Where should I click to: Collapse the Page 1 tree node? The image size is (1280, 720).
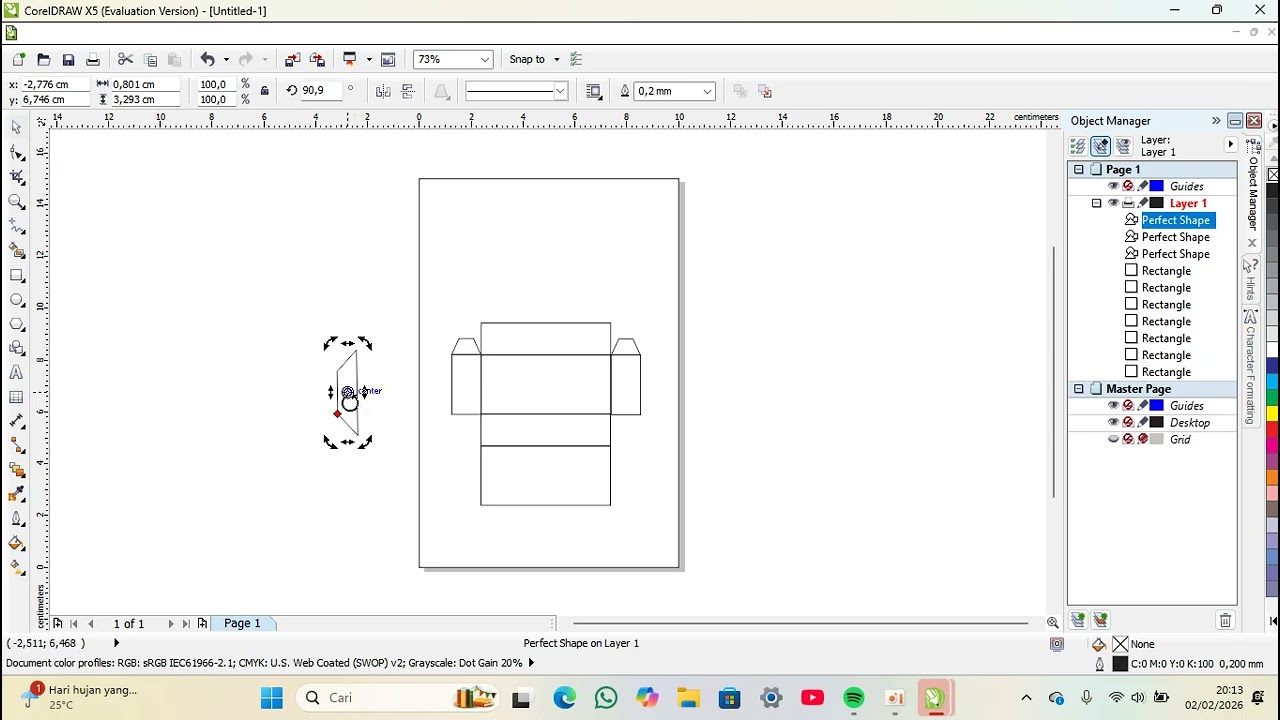tap(1078, 170)
